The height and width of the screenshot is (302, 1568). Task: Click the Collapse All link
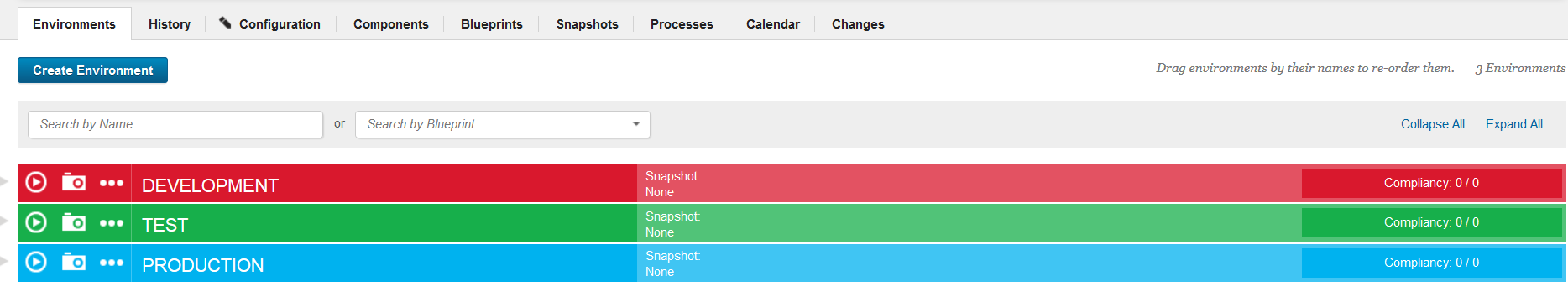(1432, 124)
